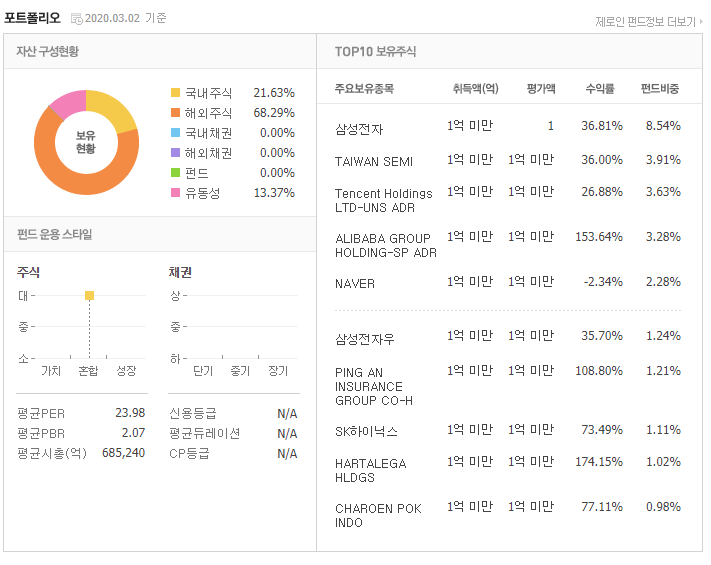The image size is (711, 565).
Task: Click the 평균PBR value 2.07
Action: click(x=133, y=433)
